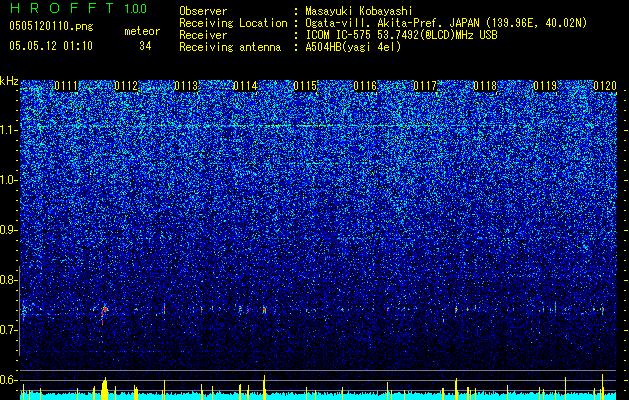Click the 0116 time marker
The image size is (629, 400).
click(365, 86)
